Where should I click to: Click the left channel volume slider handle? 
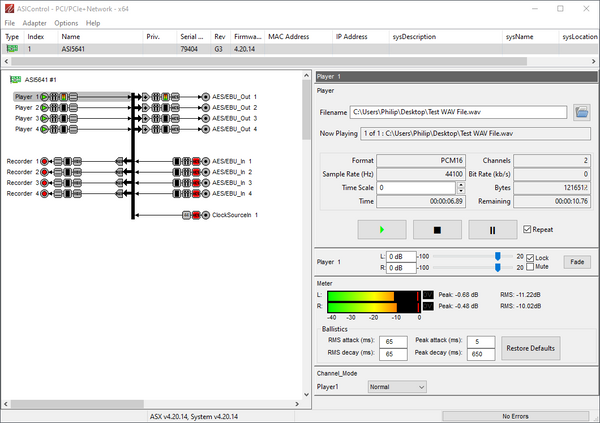pos(497,256)
